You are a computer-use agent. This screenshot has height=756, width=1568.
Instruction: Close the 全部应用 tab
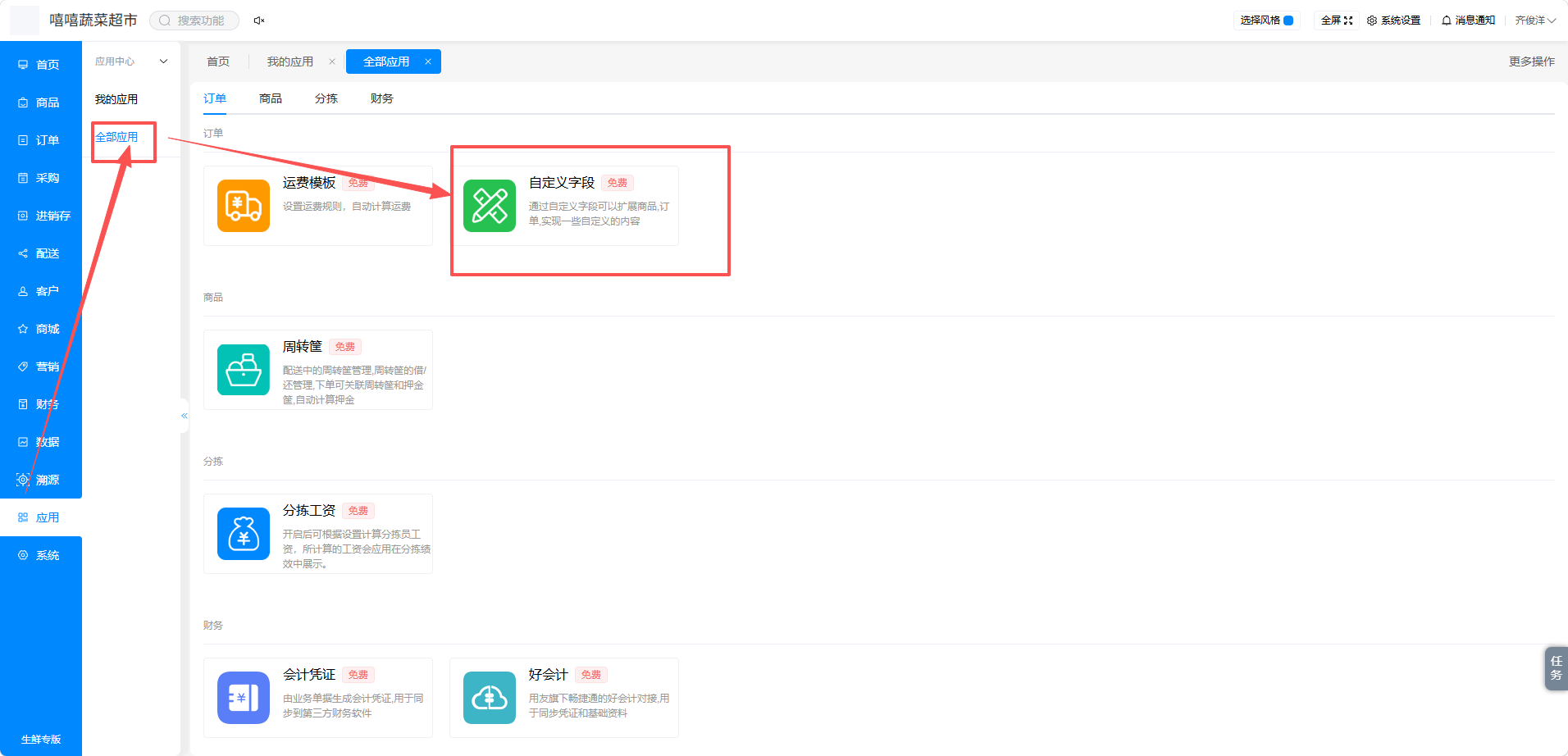click(x=428, y=61)
